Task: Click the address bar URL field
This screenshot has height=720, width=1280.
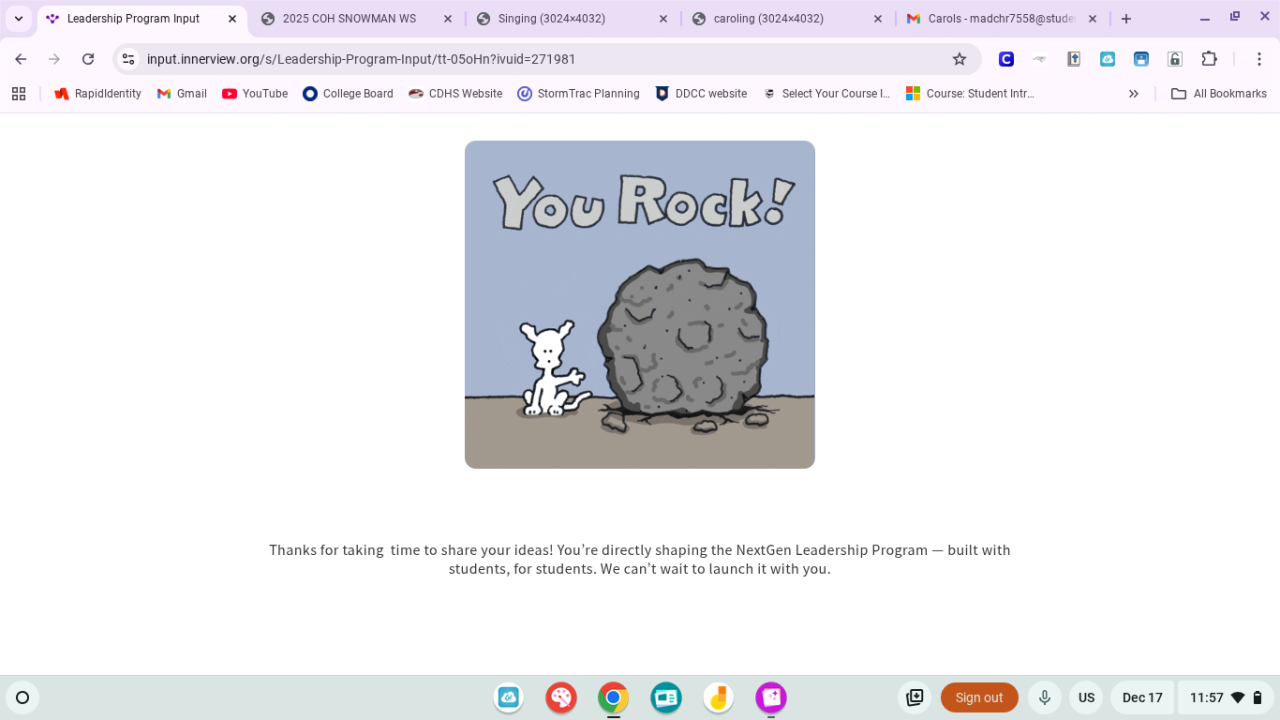Action: pyautogui.click(x=545, y=59)
